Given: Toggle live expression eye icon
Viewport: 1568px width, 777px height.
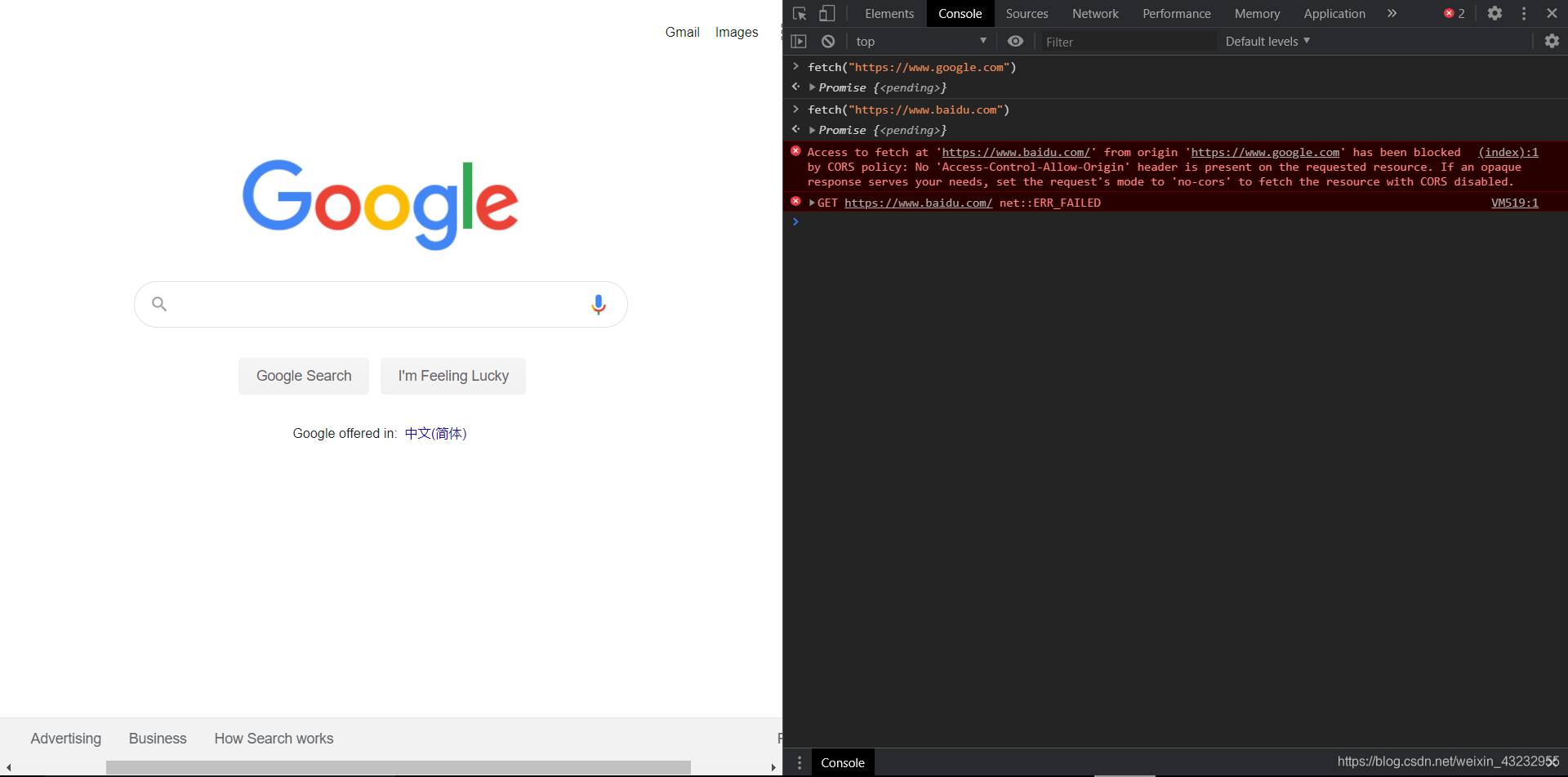Looking at the screenshot, I should (x=1015, y=42).
